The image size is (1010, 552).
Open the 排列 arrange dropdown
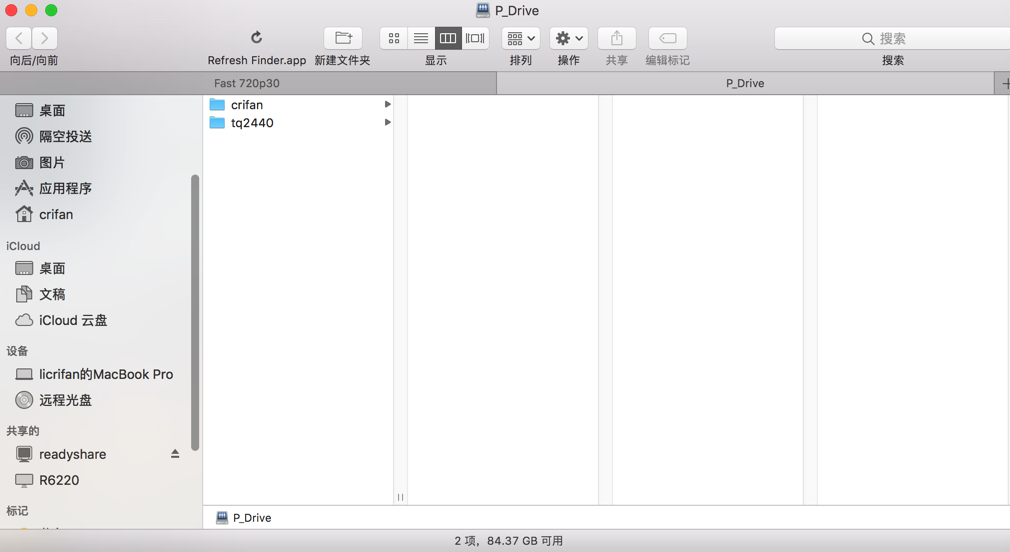coord(521,39)
